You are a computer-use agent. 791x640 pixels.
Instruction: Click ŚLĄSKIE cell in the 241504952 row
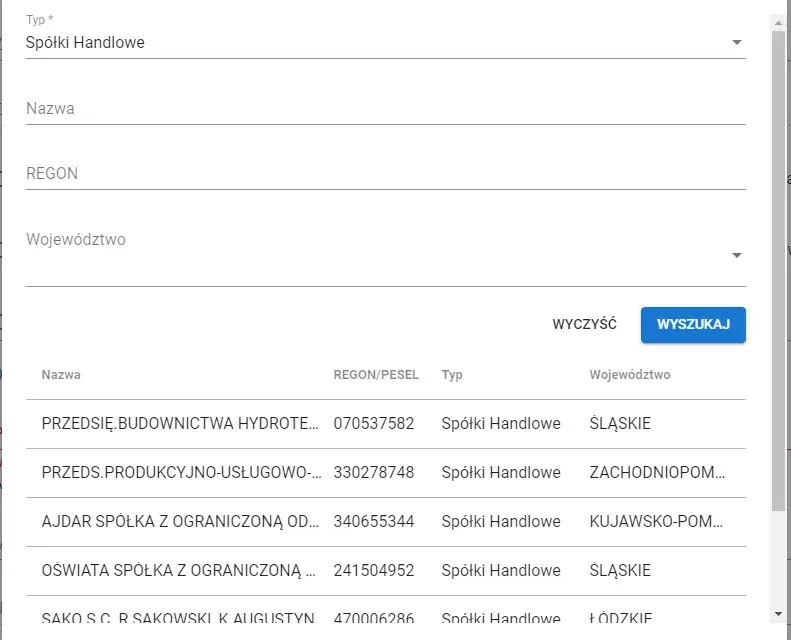point(620,570)
